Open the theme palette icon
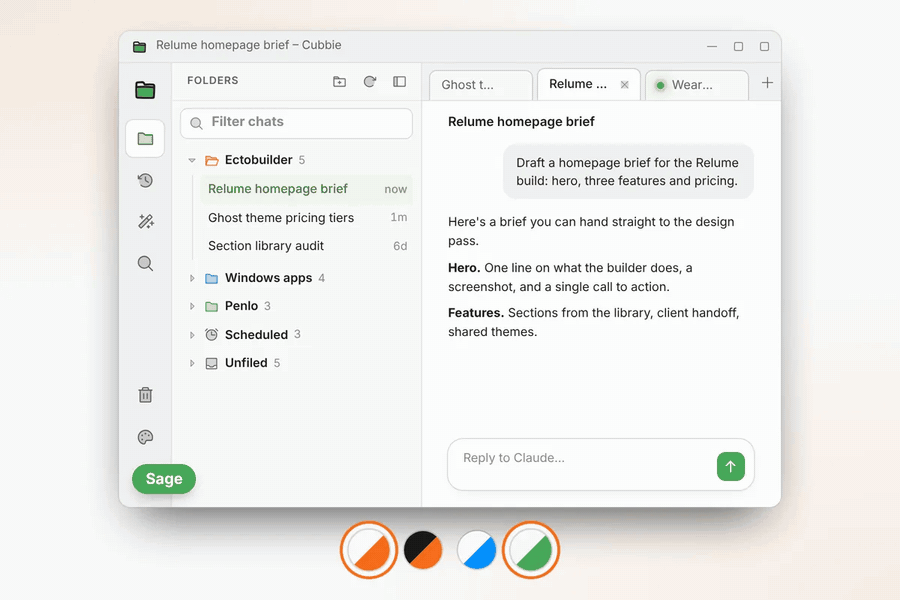 pos(145,438)
